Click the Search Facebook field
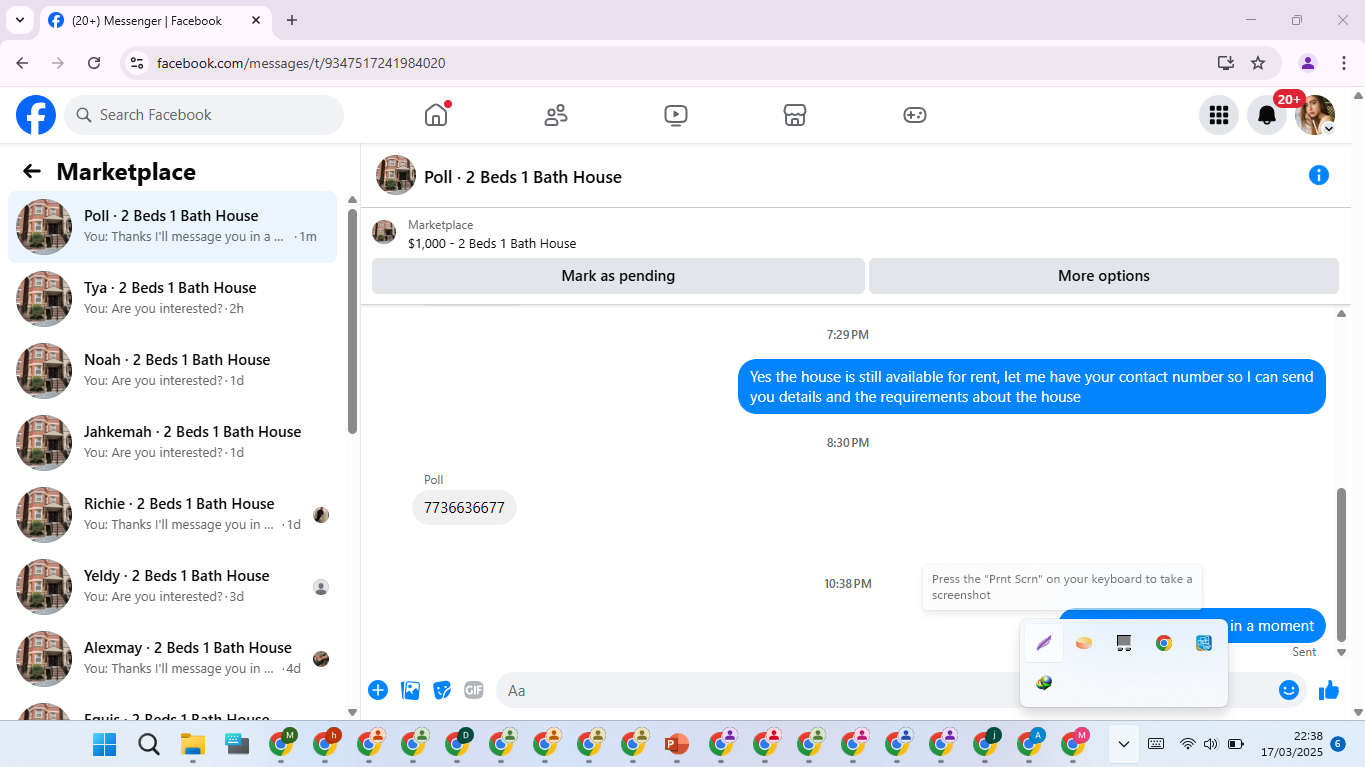Viewport: 1365px width, 767px height. (204, 115)
